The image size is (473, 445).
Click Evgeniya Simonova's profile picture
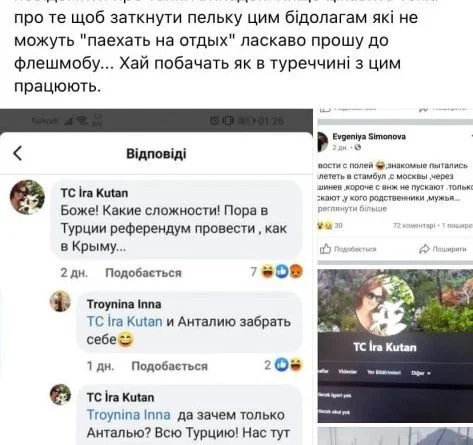click(322, 141)
